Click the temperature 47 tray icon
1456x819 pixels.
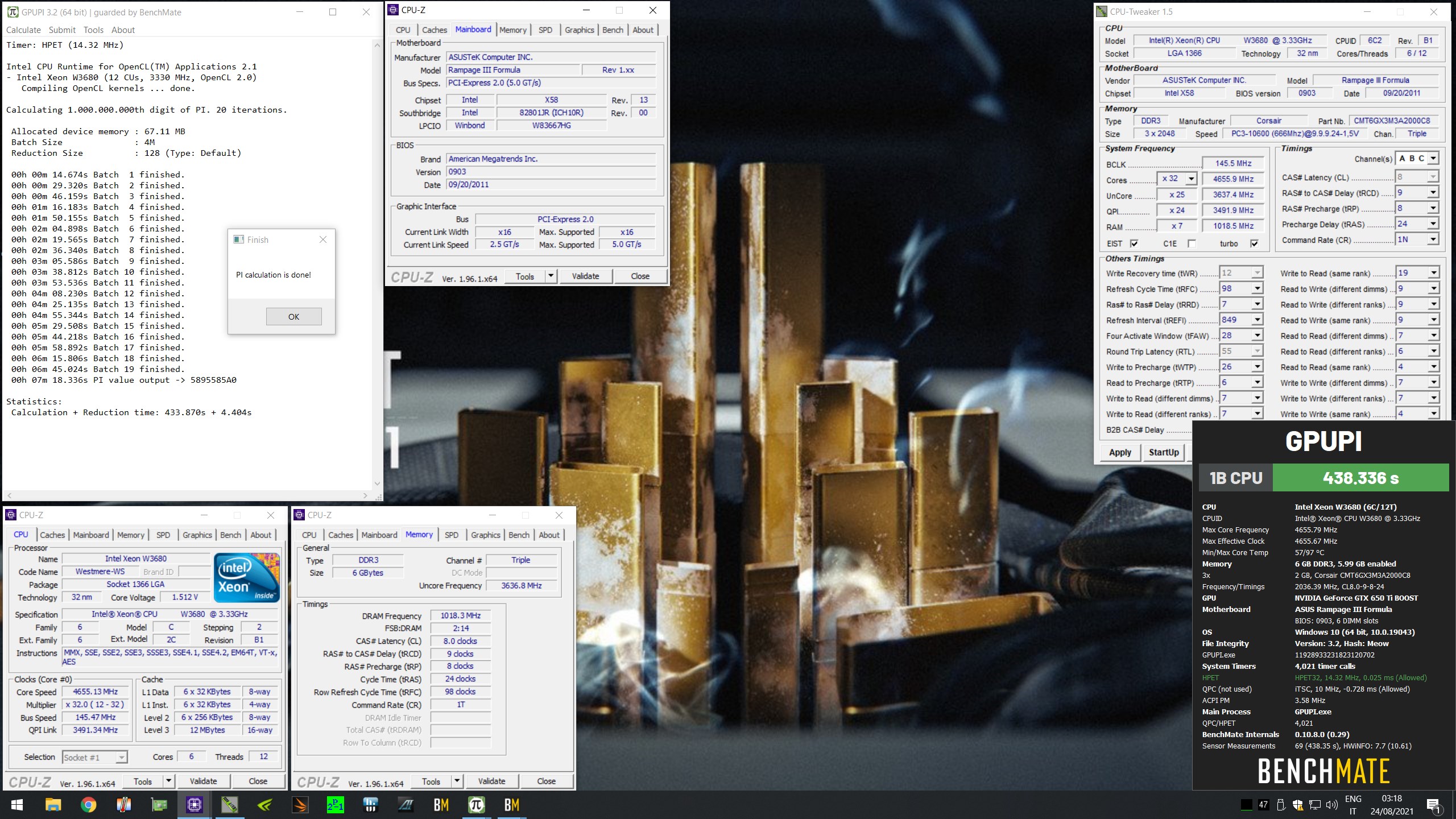(1263, 805)
